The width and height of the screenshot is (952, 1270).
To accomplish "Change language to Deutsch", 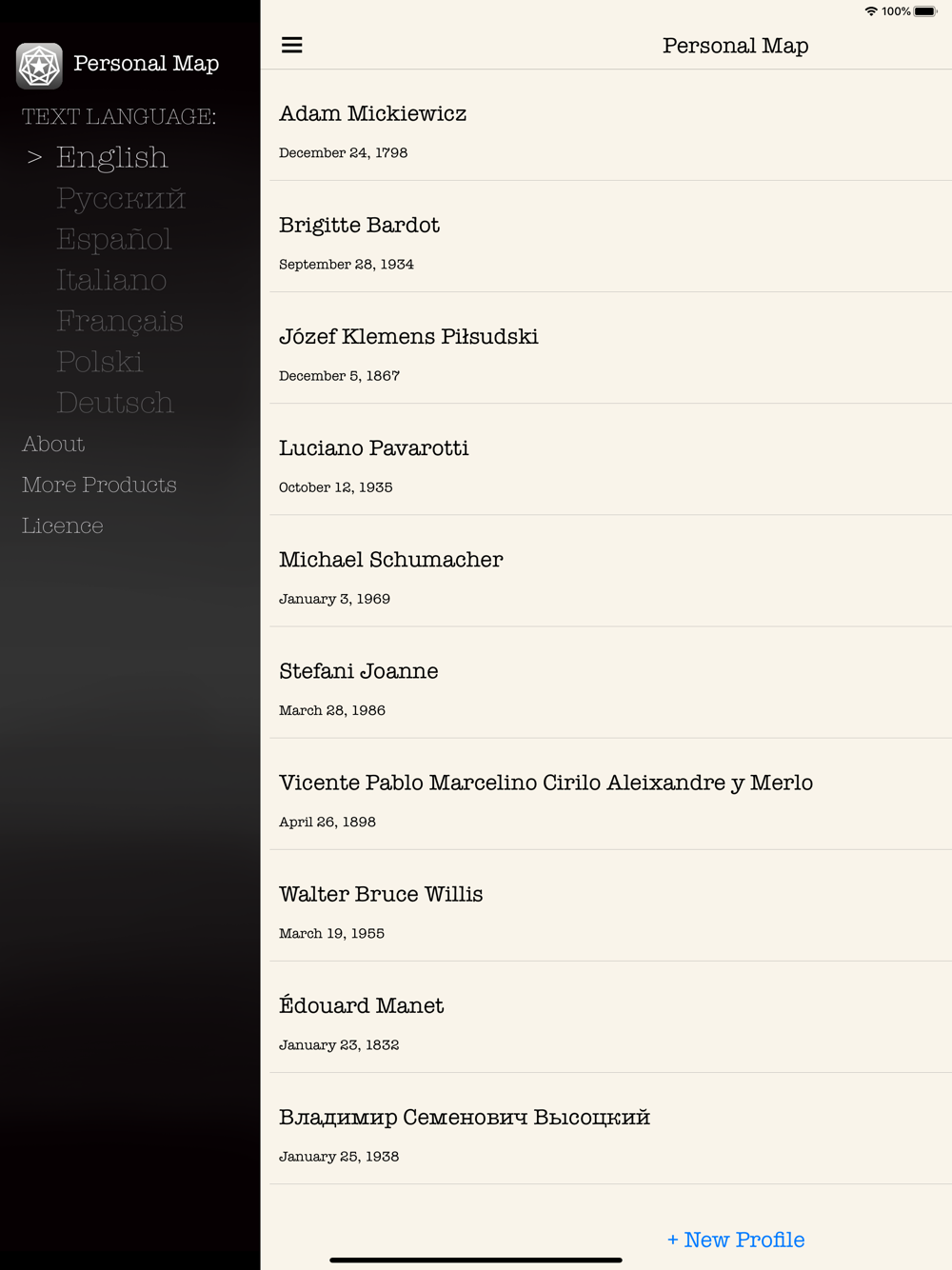I will pyautogui.click(x=115, y=403).
